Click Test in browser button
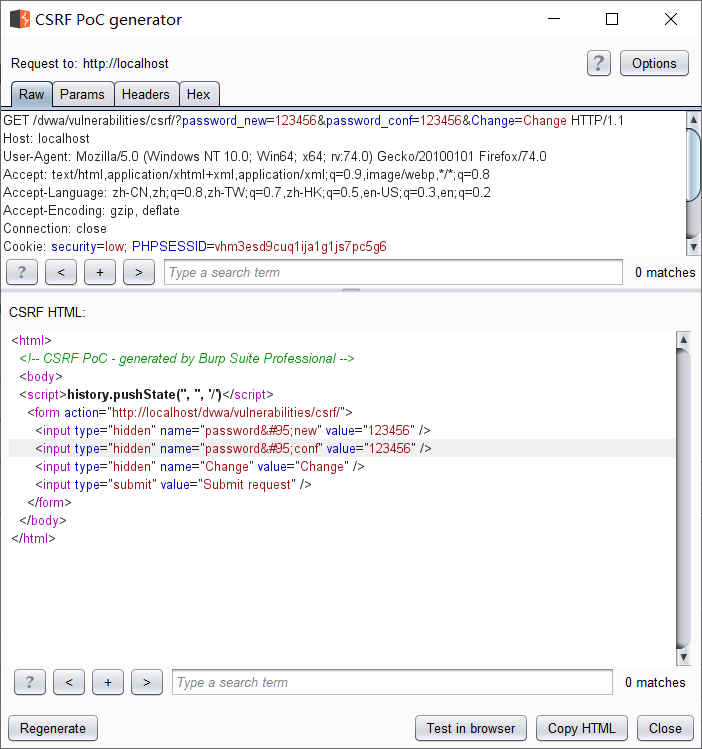Image resolution: width=702 pixels, height=749 pixels. click(471, 728)
